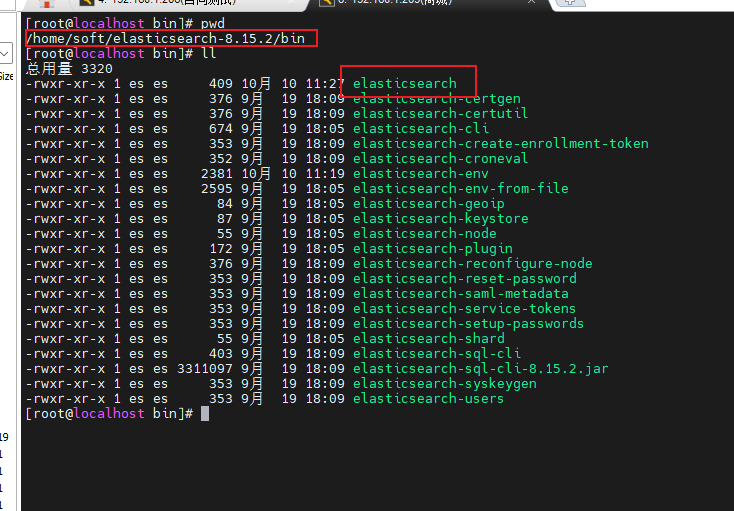This screenshot has height=511, width=734.
Task: Select the elasticsearch-reconfigure-node file name
Action: pyautogui.click(x=473, y=263)
